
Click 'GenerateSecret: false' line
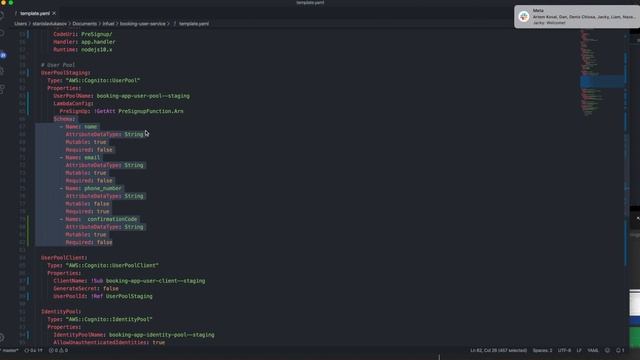(x=86, y=289)
